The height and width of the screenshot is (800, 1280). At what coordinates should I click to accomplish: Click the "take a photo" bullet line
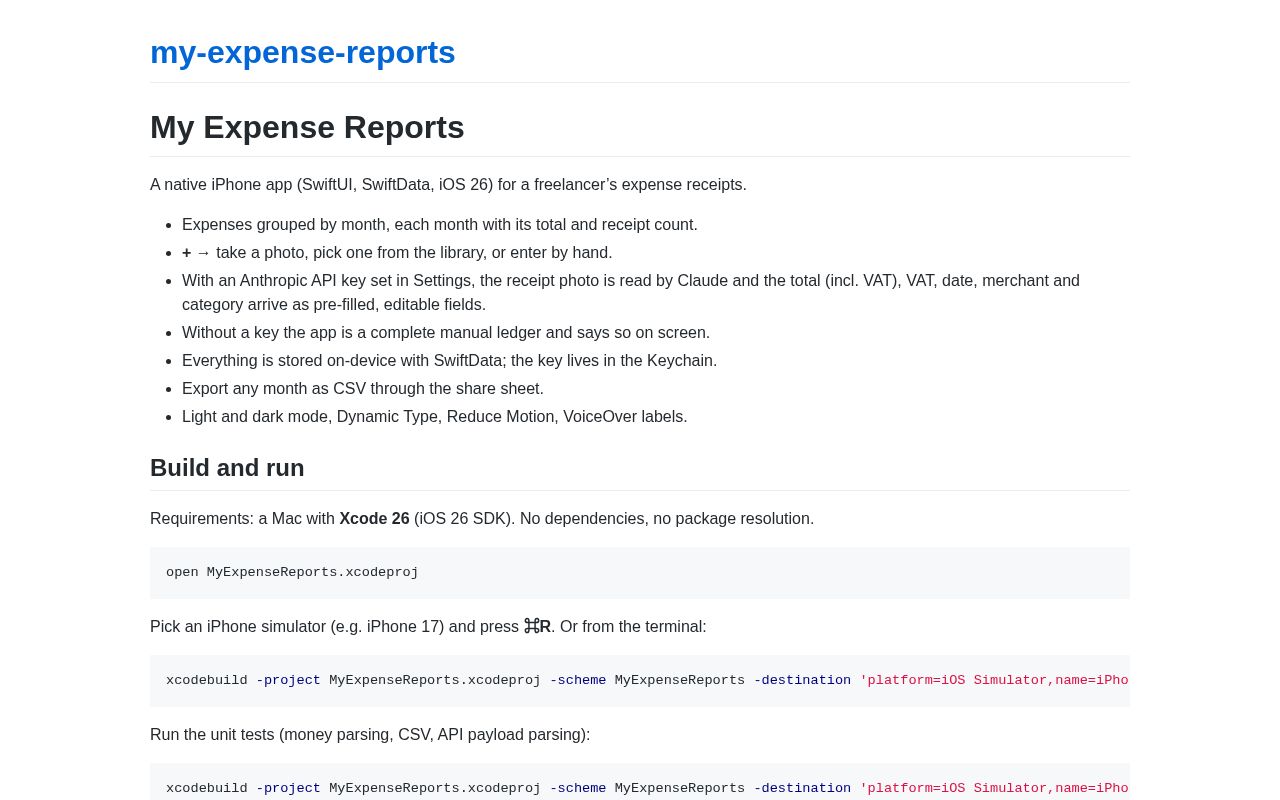tap(397, 253)
